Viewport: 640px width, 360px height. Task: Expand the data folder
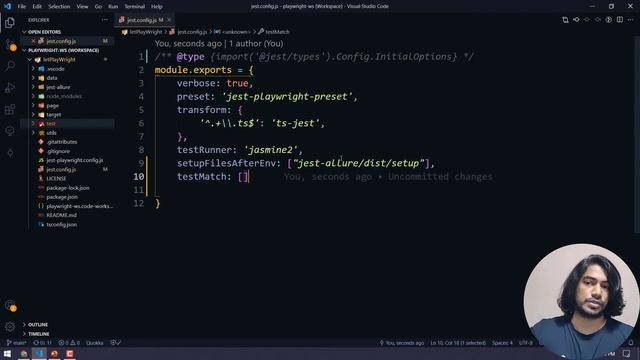coord(51,78)
